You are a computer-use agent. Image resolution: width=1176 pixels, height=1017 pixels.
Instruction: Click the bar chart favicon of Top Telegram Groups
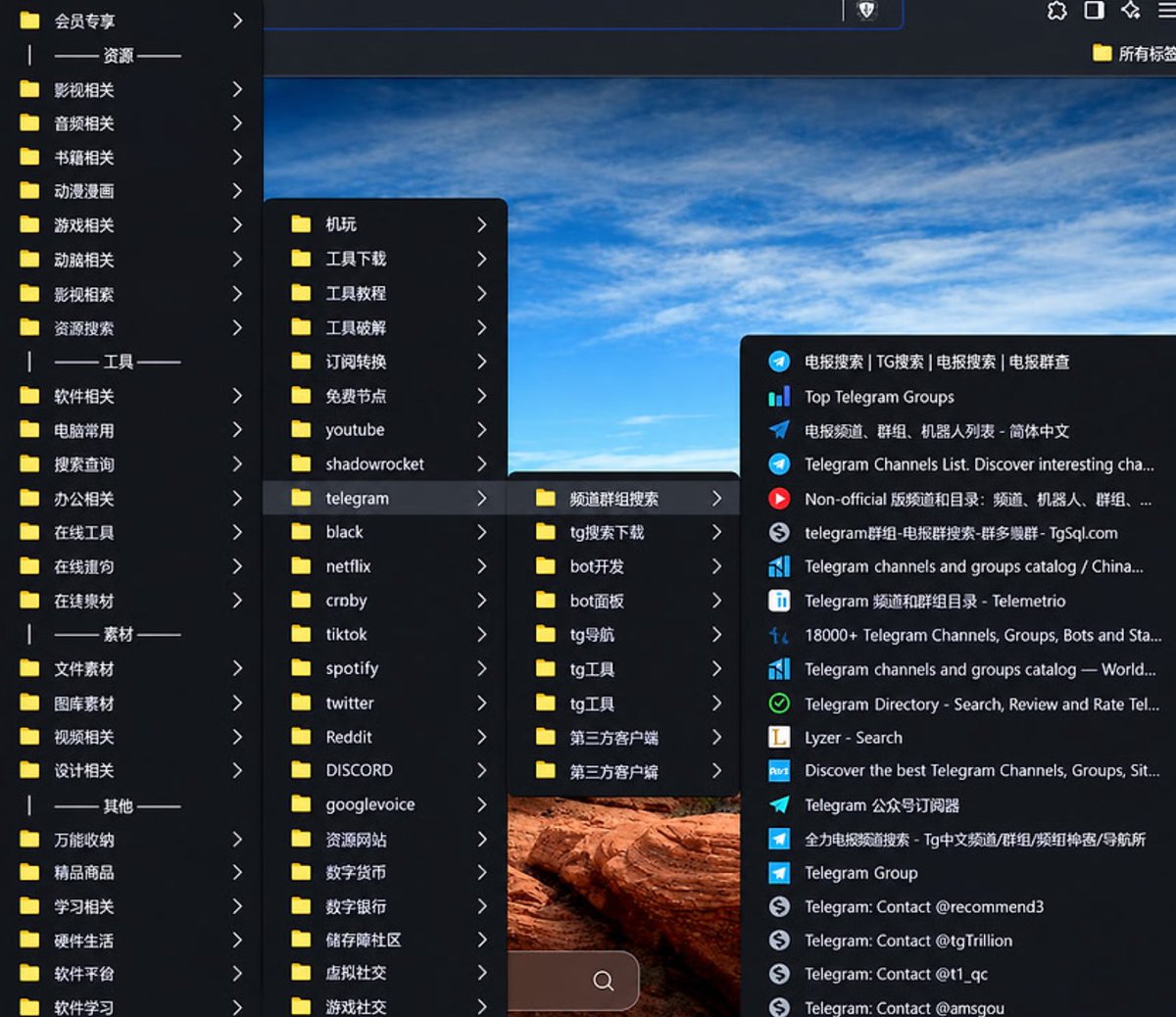(x=779, y=397)
